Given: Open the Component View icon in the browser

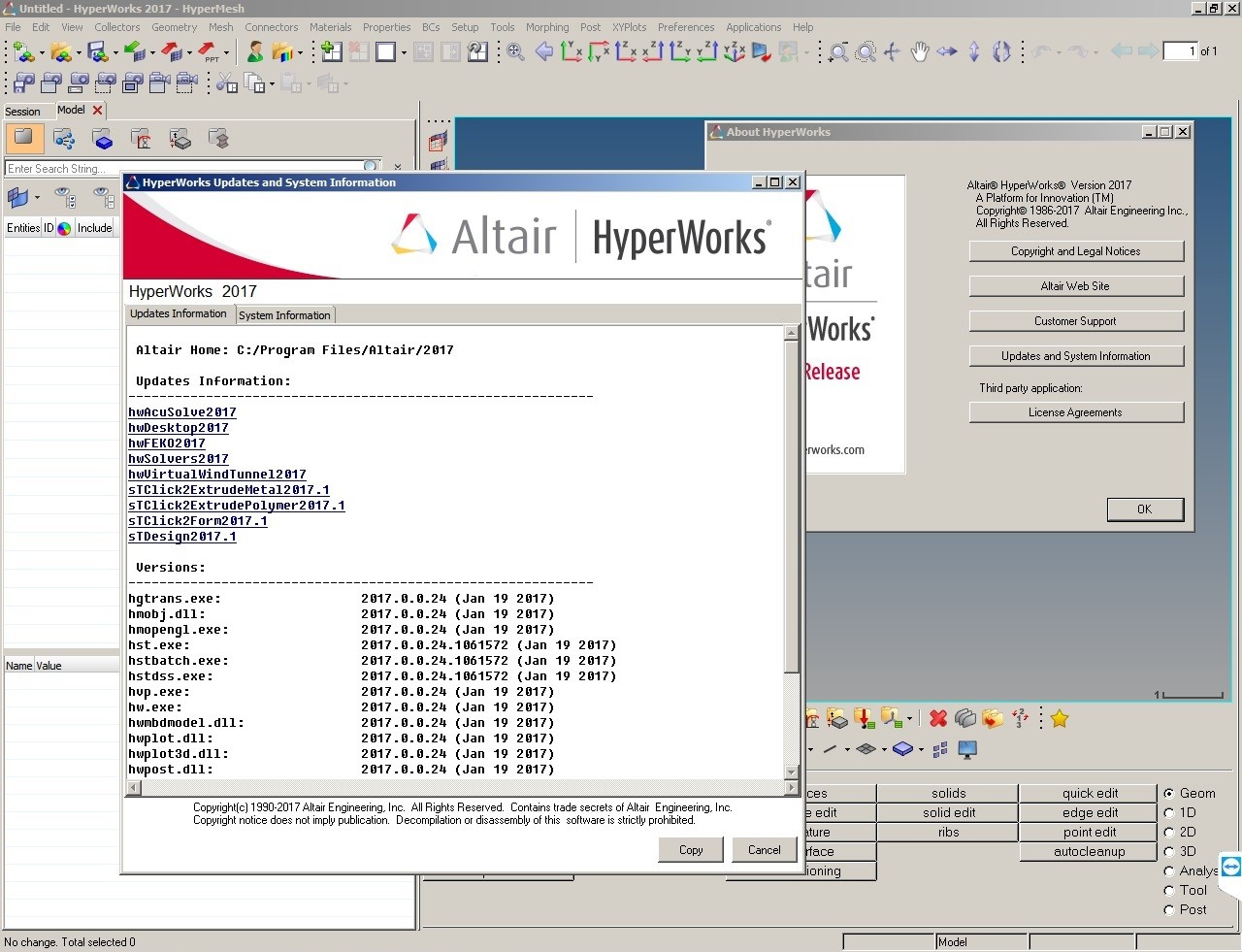Looking at the screenshot, I should [x=103, y=139].
